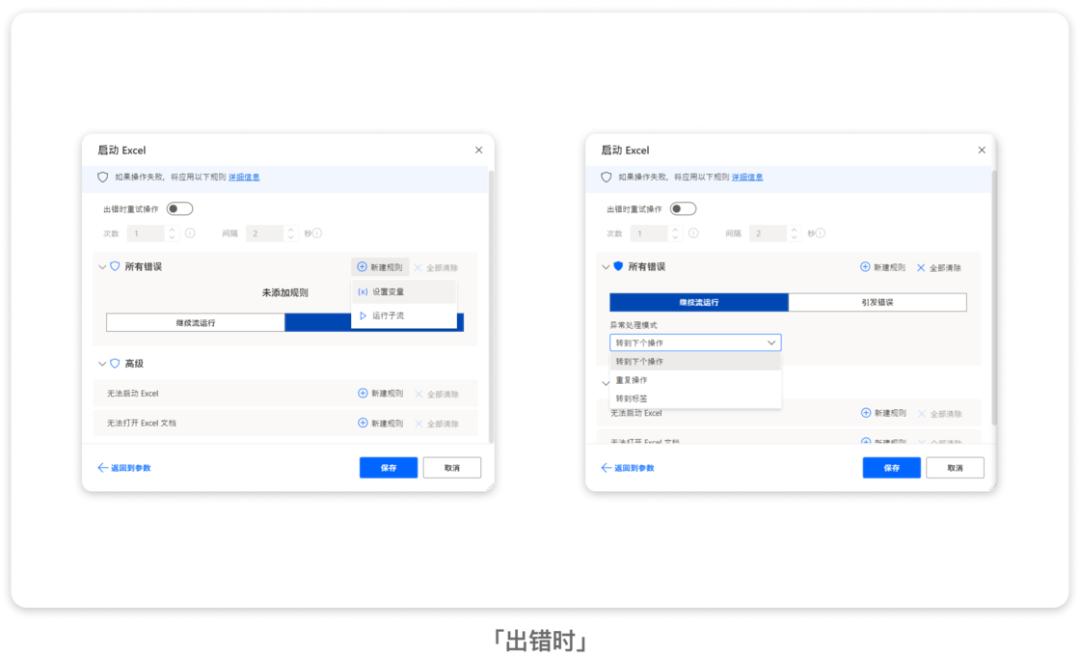Image resolution: width=1080 pixels, height=657 pixels.
Task: Add 新建规则 for 无法启动 Excel, left dialog
Action: click(x=380, y=393)
